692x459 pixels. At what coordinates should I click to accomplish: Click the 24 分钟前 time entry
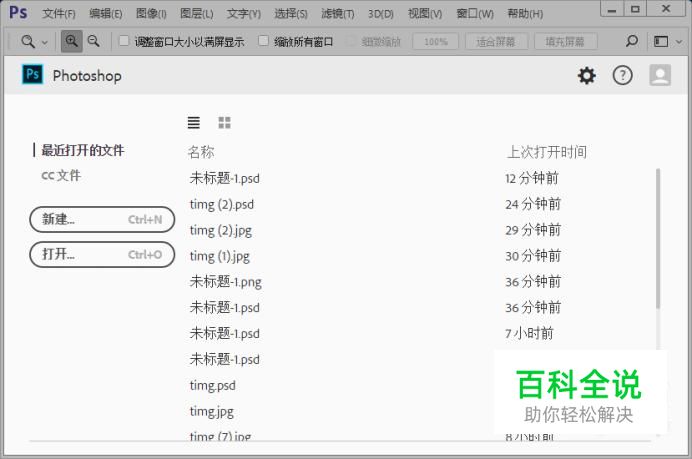point(533,204)
